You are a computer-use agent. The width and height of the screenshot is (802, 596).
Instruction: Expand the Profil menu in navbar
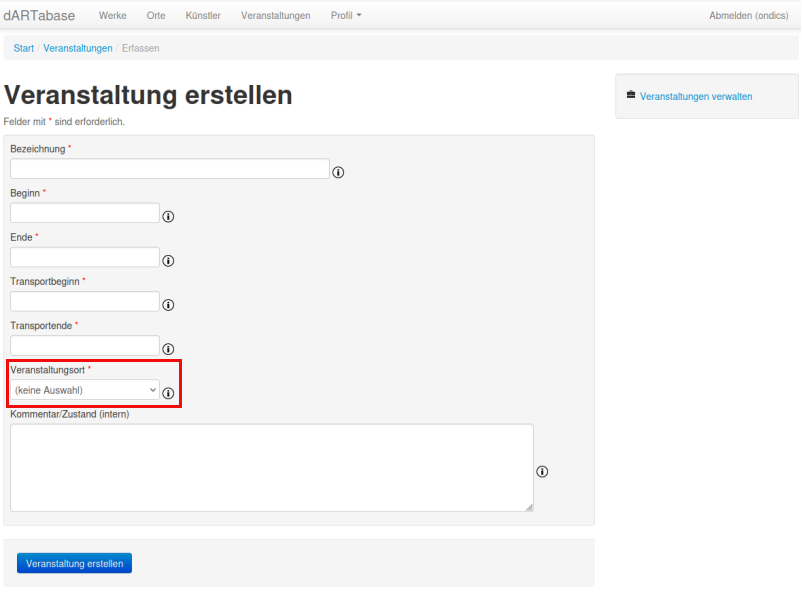click(346, 16)
